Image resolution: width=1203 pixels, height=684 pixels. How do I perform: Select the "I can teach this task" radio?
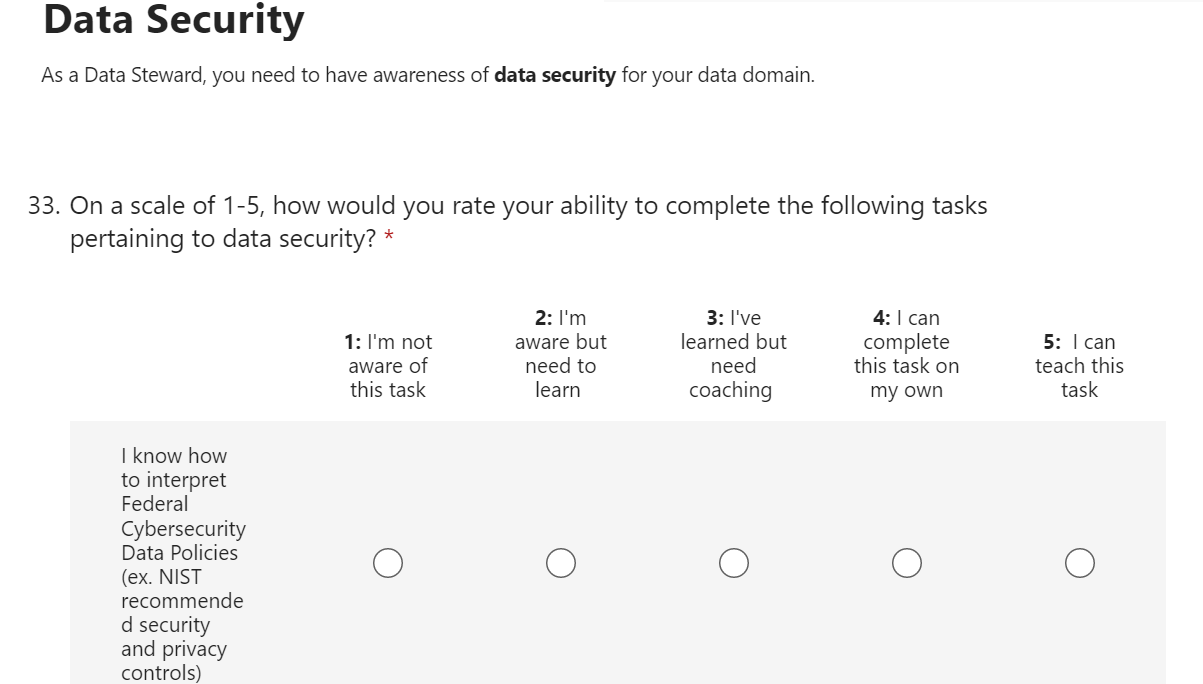(1079, 563)
